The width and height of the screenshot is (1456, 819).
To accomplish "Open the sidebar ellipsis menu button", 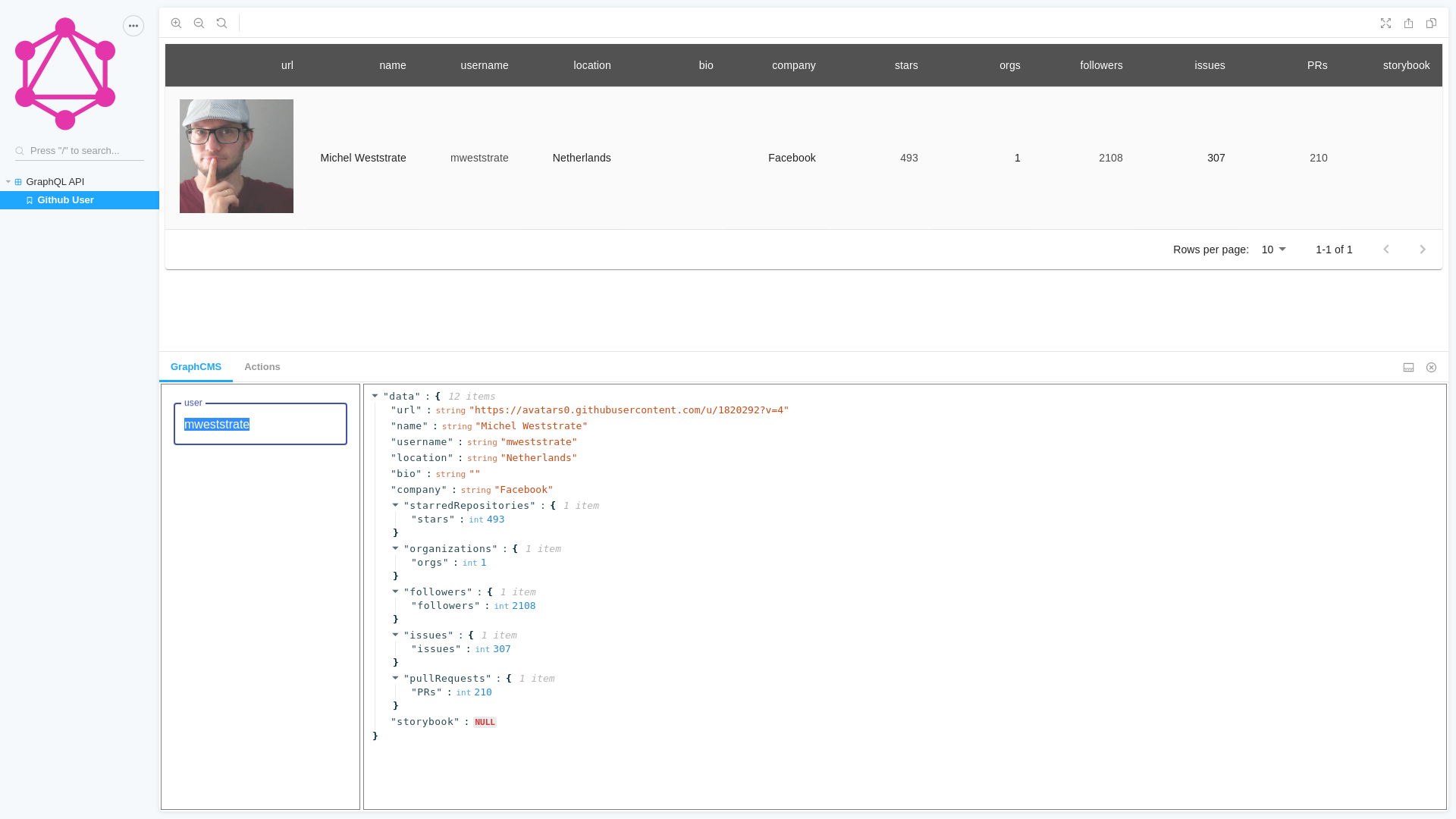I will (133, 26).
